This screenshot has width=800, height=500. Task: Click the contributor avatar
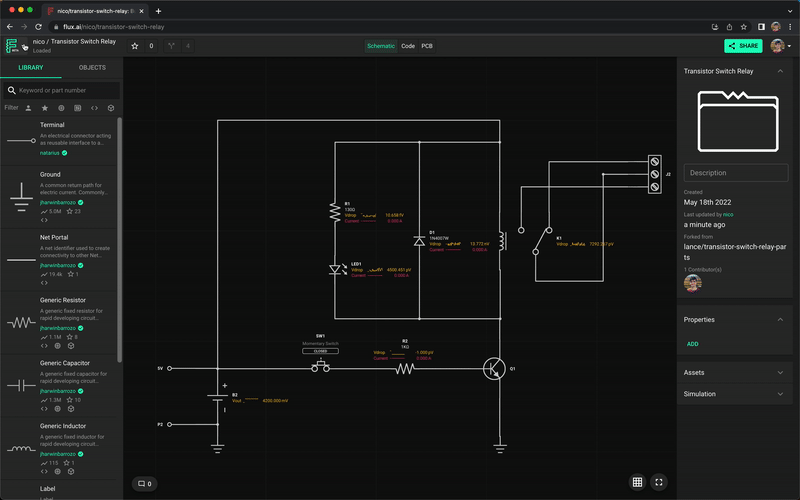[x=692, y=283]
